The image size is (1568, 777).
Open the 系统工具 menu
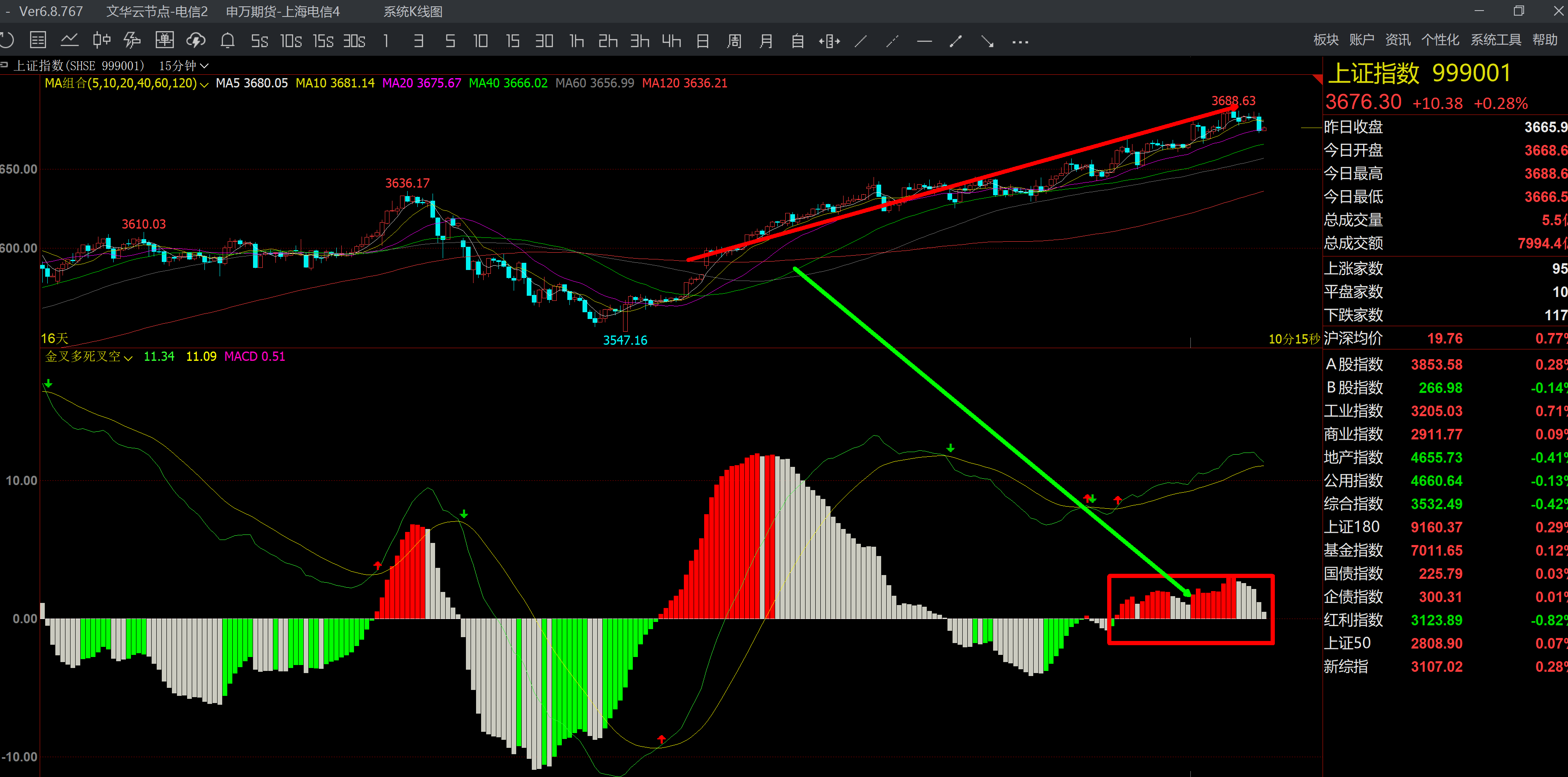tap(1496, 40)
